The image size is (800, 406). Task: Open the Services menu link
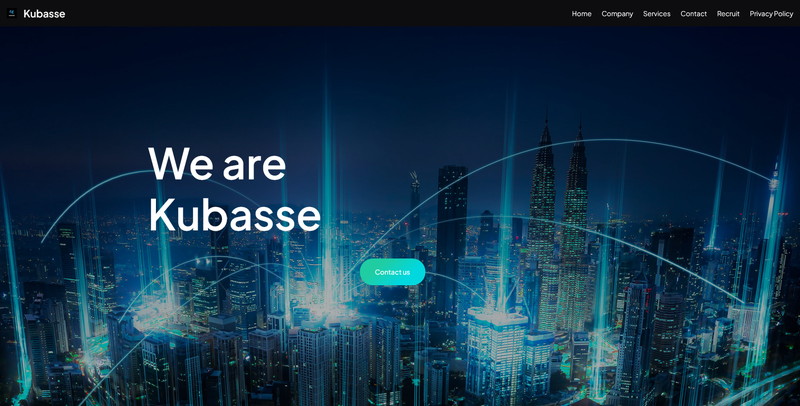[x=657, y=14]
